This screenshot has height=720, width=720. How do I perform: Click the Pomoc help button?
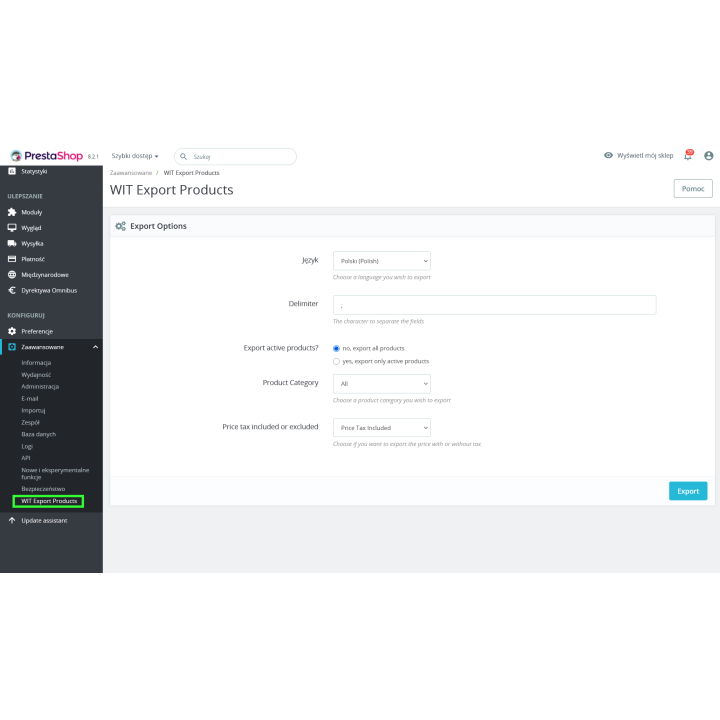[x=693, y=189]
